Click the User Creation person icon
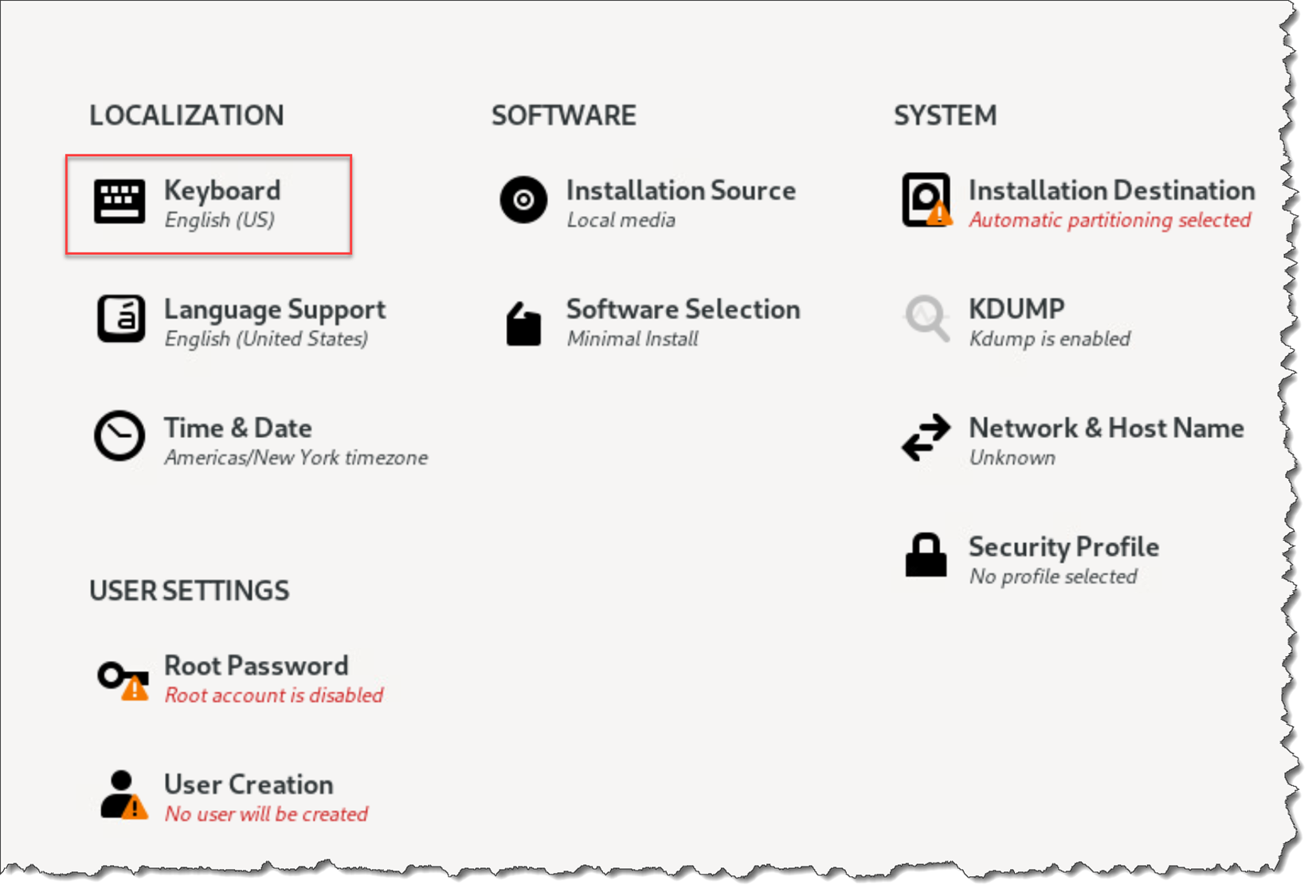Viewport: 1316px width, 896px height. tap(123, 794)
